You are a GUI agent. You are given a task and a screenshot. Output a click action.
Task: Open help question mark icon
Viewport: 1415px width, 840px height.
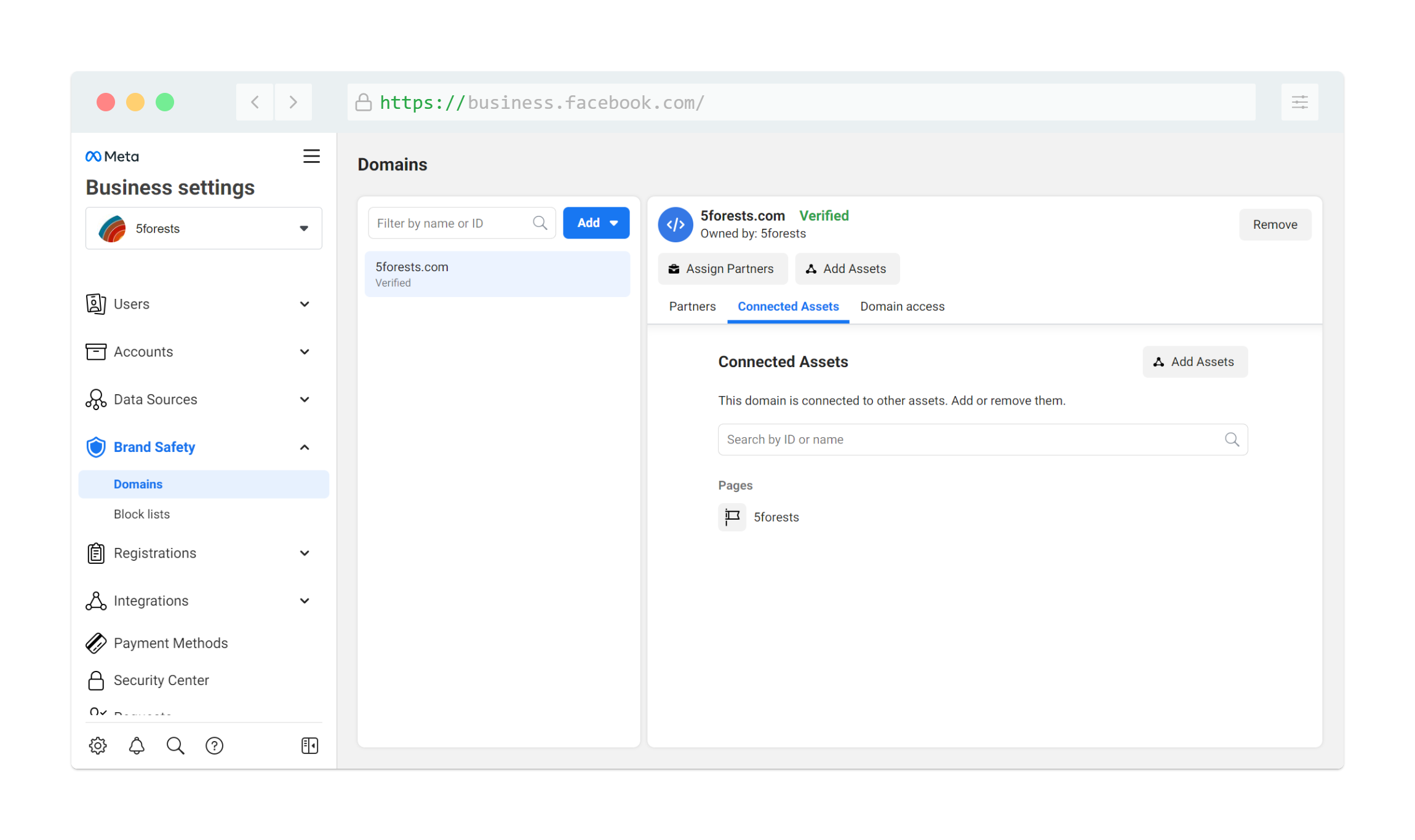[214, 746]
